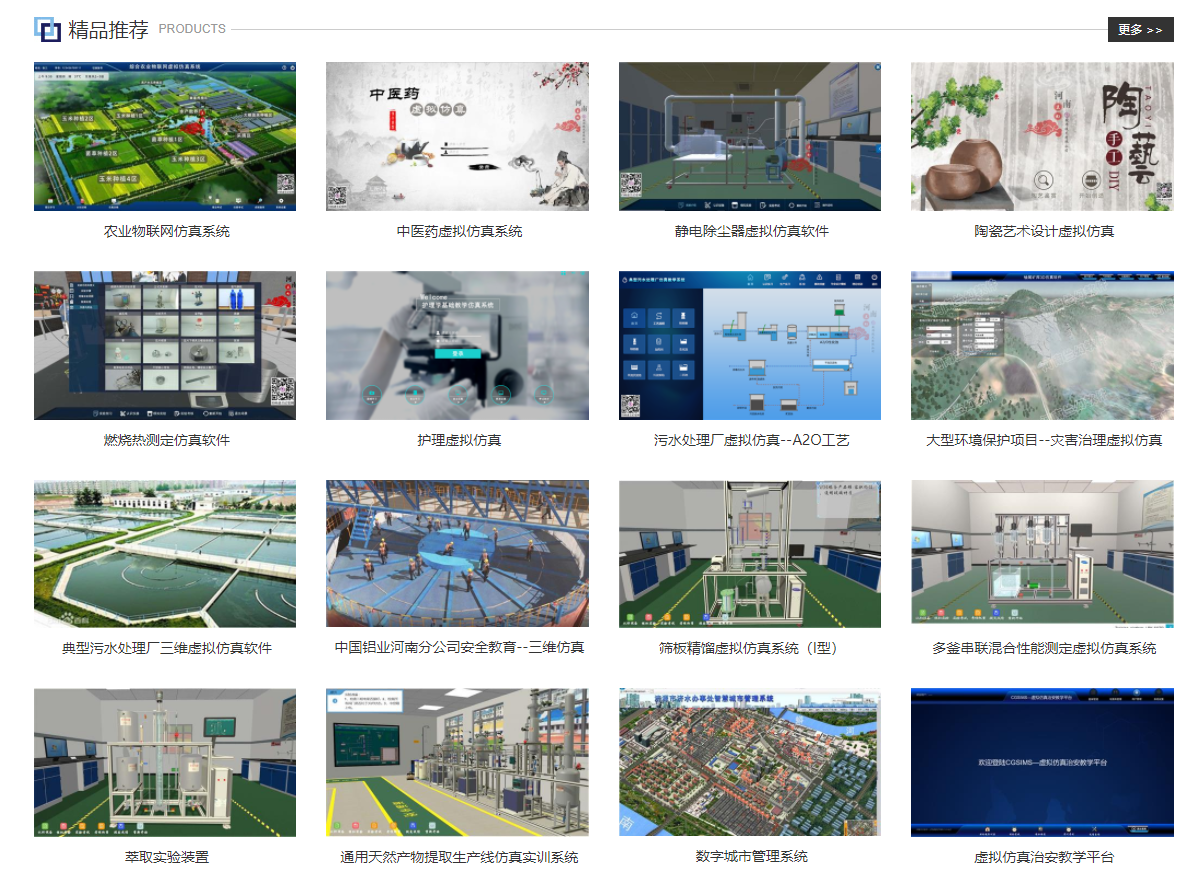Open the 护理虚拟仿真 title link
Viewport: 1194px width, 878px height.
click(458, 440)
